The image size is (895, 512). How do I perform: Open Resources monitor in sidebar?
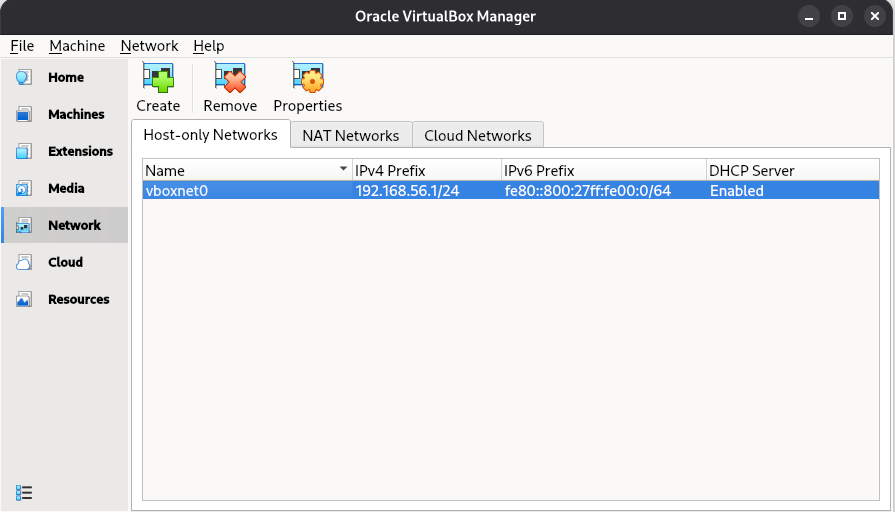(x=64, y=299)
